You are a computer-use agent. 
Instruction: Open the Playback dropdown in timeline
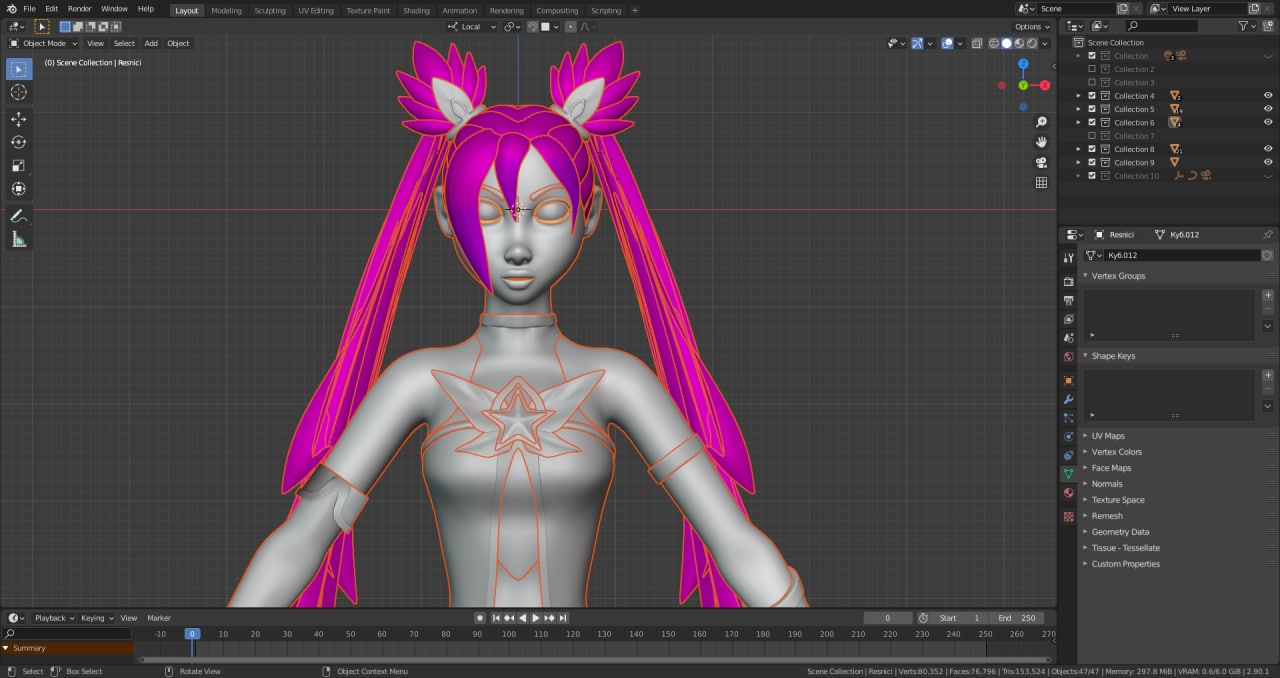point(55,618)
